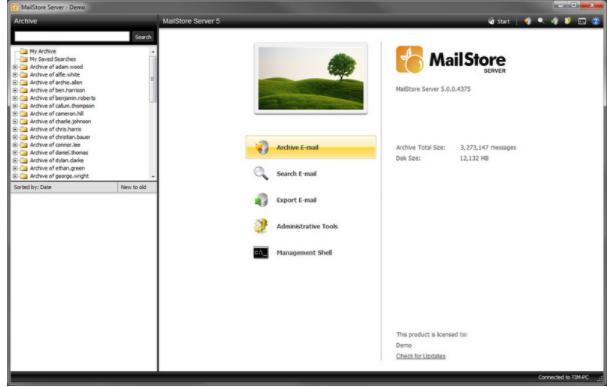The height and width of the screenshot is (387, 613).
Task: Click the Export E-mail toolbar icon
Action: coord(554,21)
